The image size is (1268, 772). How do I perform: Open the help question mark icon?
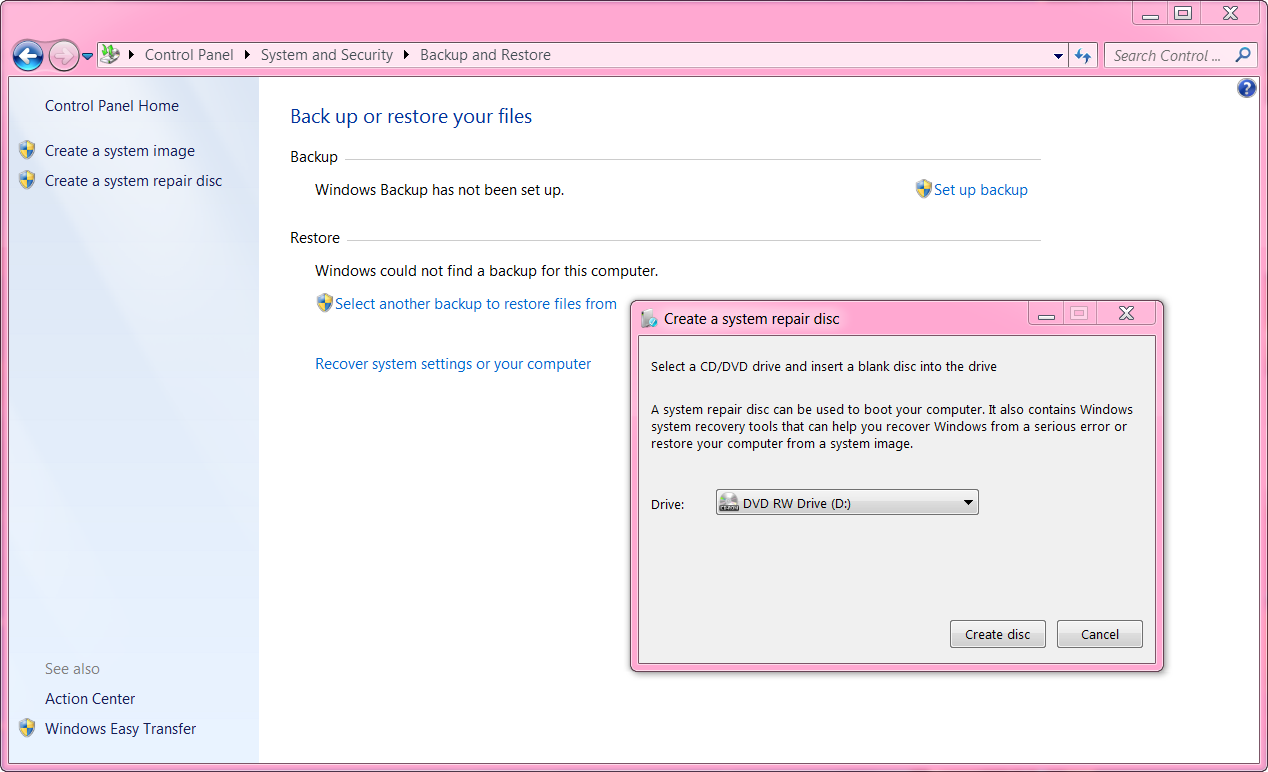[1246, 89]
